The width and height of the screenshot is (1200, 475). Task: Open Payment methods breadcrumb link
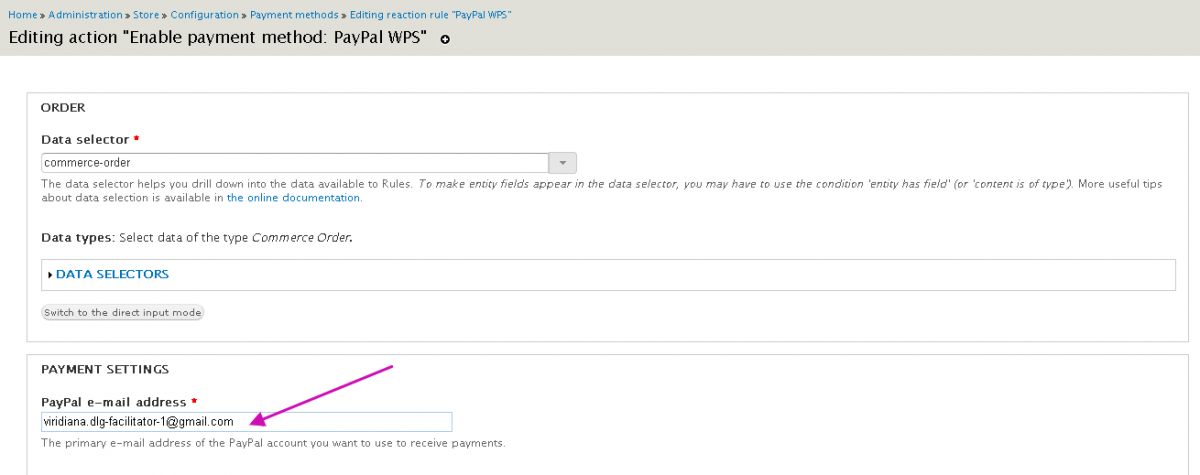294,15
